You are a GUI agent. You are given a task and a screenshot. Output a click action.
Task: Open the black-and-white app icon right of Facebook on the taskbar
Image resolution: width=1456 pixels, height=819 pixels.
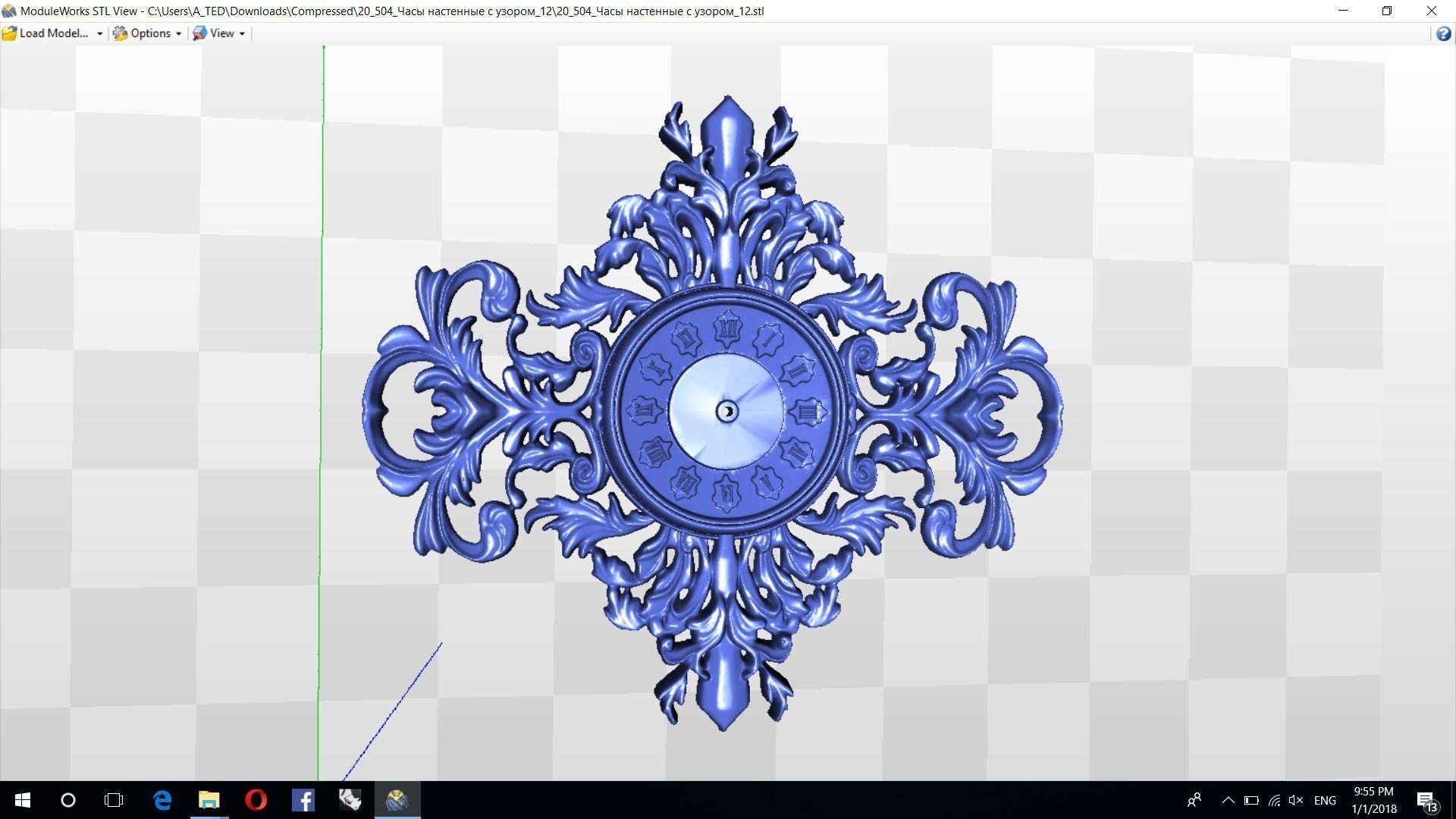click(350, 800)
